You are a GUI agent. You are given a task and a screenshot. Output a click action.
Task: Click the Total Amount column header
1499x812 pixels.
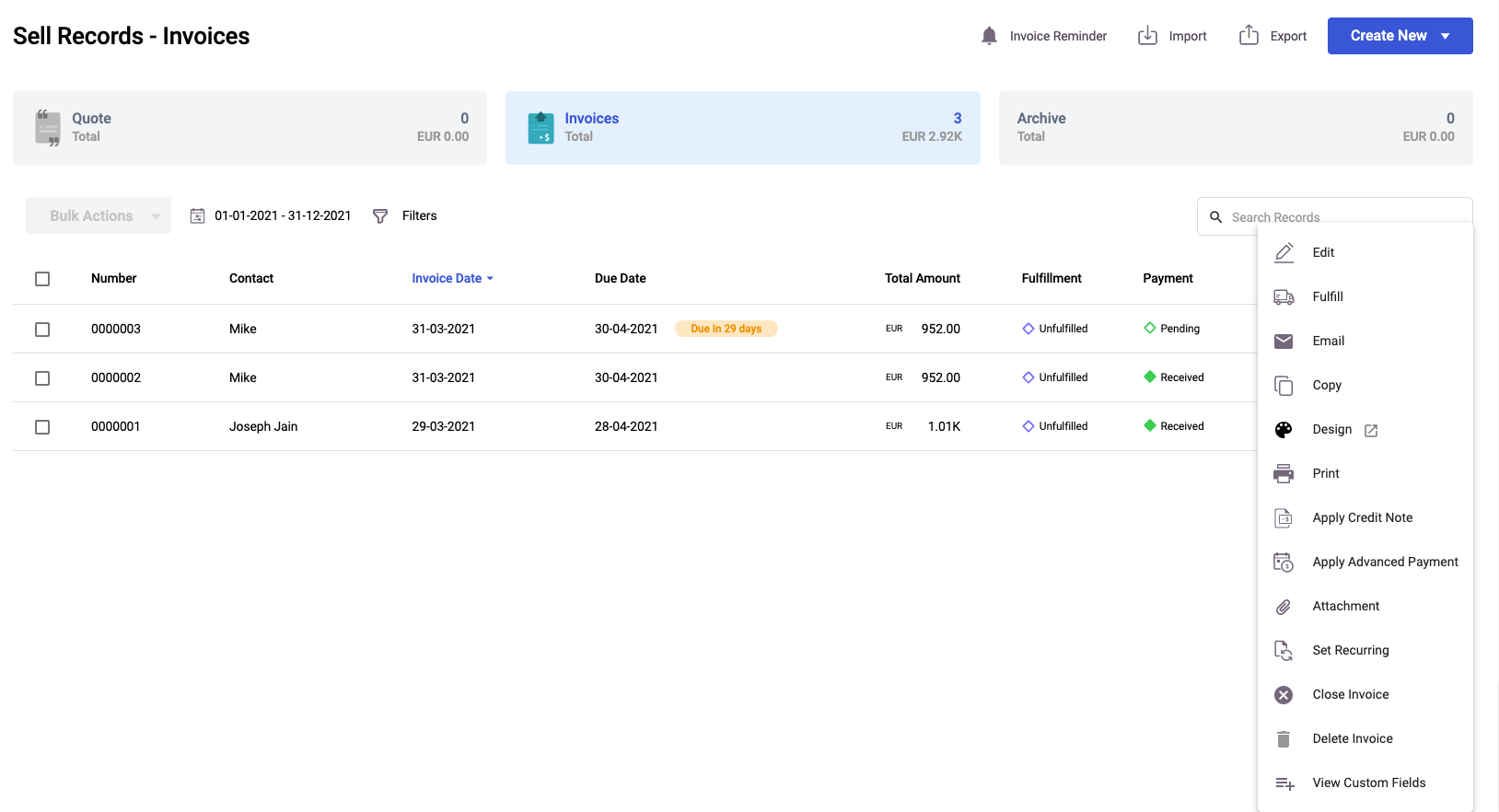click(x=923, y=278)
